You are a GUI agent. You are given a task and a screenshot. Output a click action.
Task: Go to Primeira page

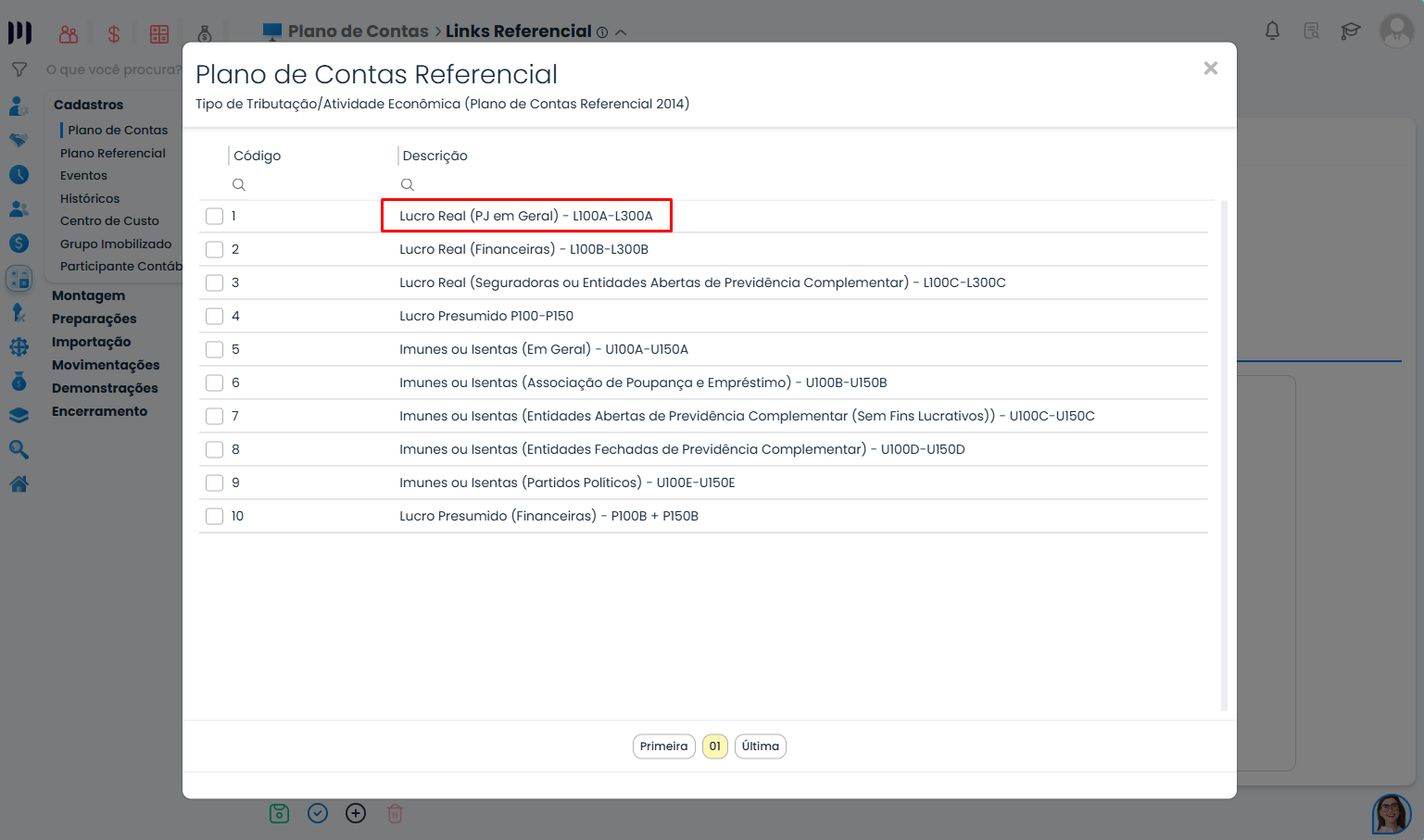pos(663,746)
